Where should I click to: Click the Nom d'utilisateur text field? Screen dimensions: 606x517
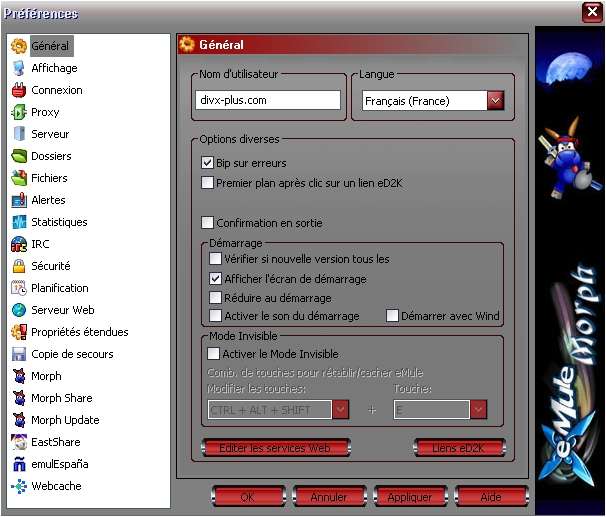click(268, 100)
